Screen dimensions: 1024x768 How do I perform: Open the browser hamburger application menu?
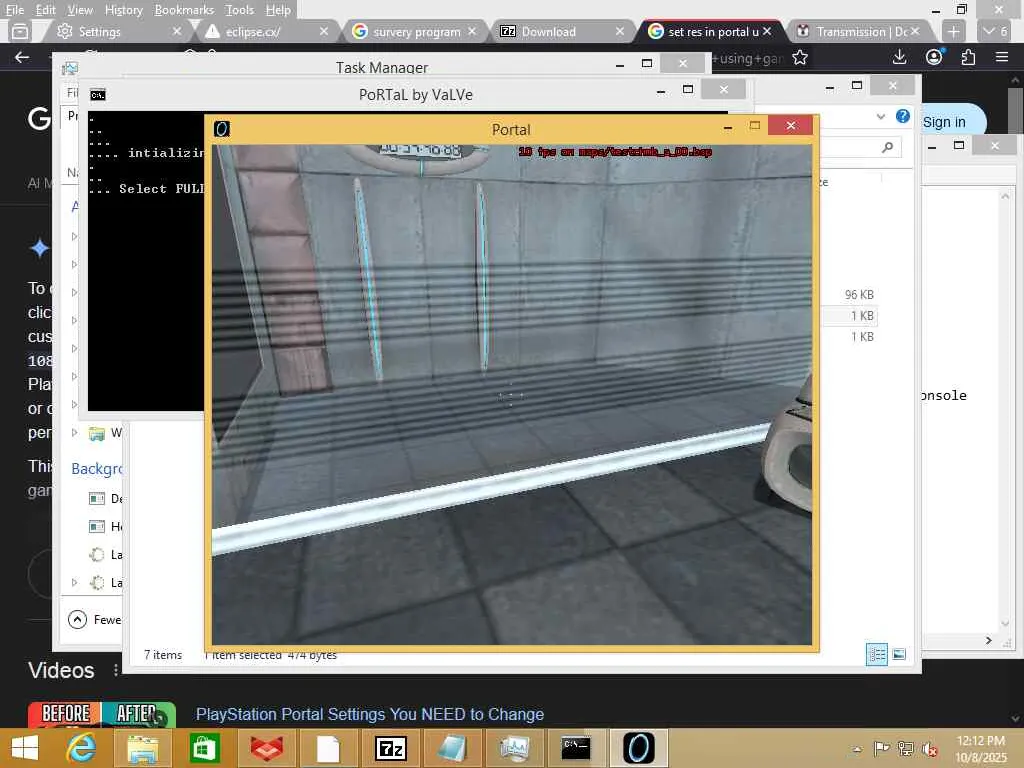pos(1002,57)
